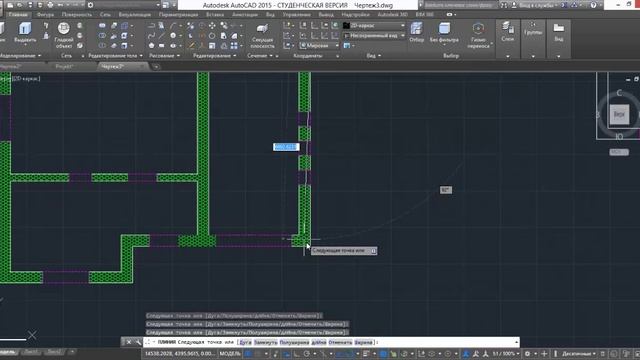This screenshot has width=640, height=360.
Task: Expand the Рисование panel
Action: (x=164, y=56)
